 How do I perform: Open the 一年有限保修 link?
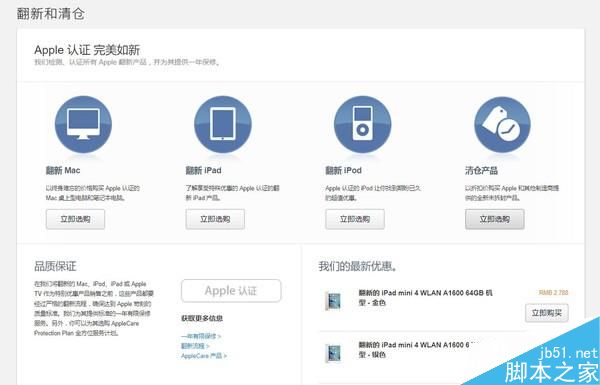tap(201, 336)
